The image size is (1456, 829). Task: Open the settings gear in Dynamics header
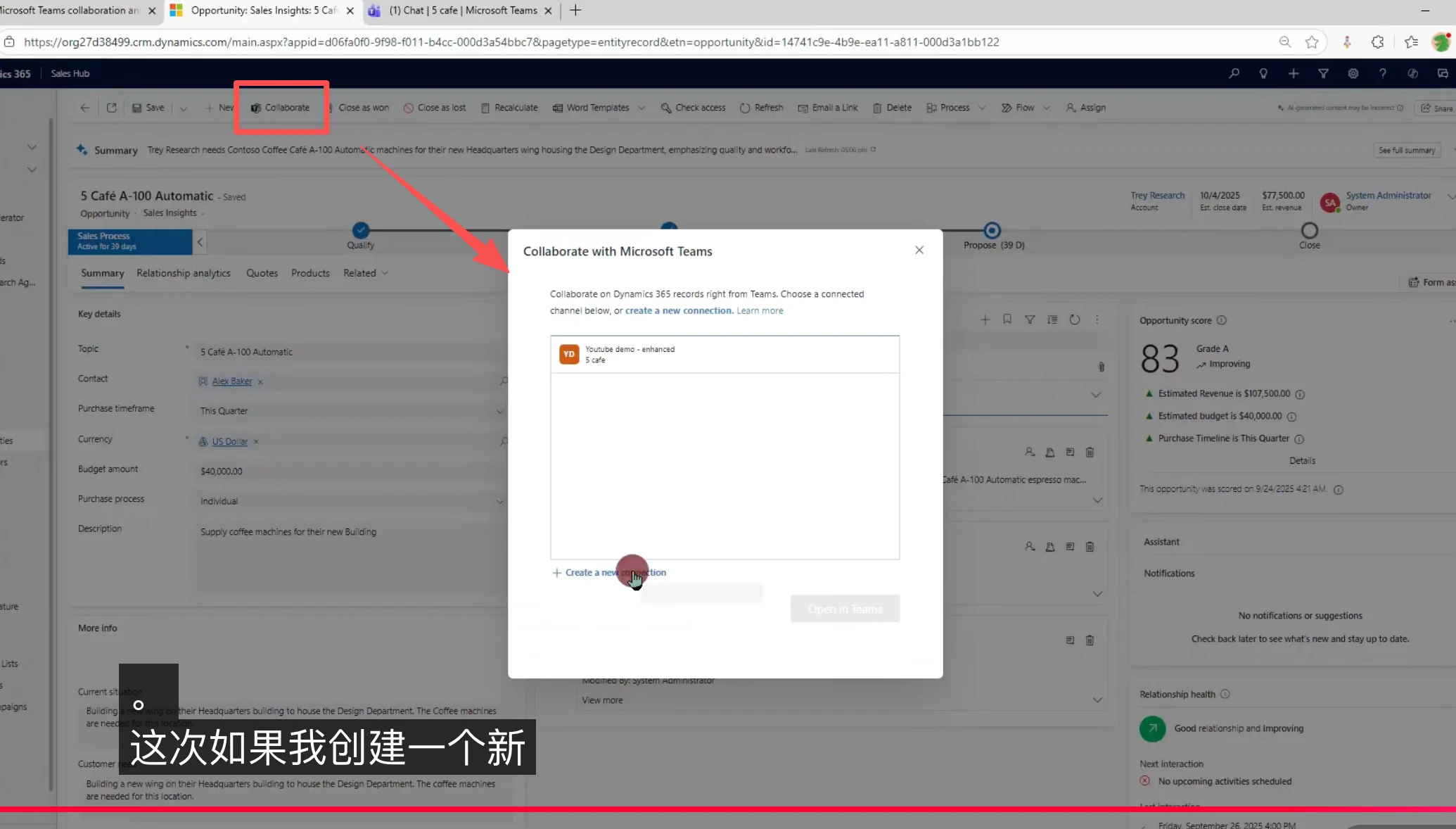click(x=1353, y=73)
